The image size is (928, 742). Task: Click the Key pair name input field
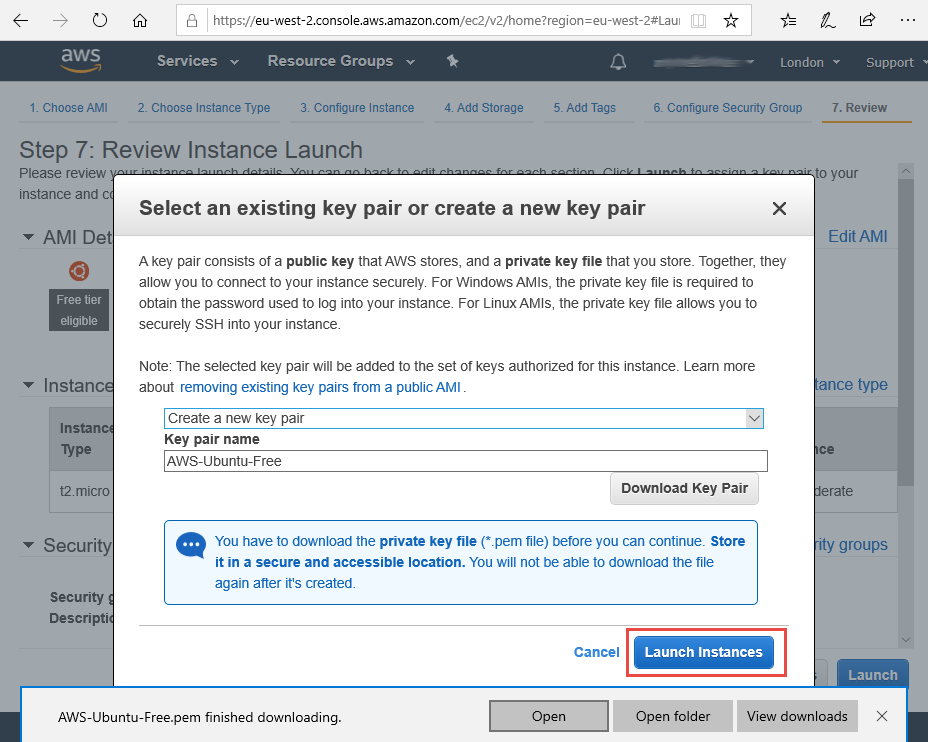(466, 461)
